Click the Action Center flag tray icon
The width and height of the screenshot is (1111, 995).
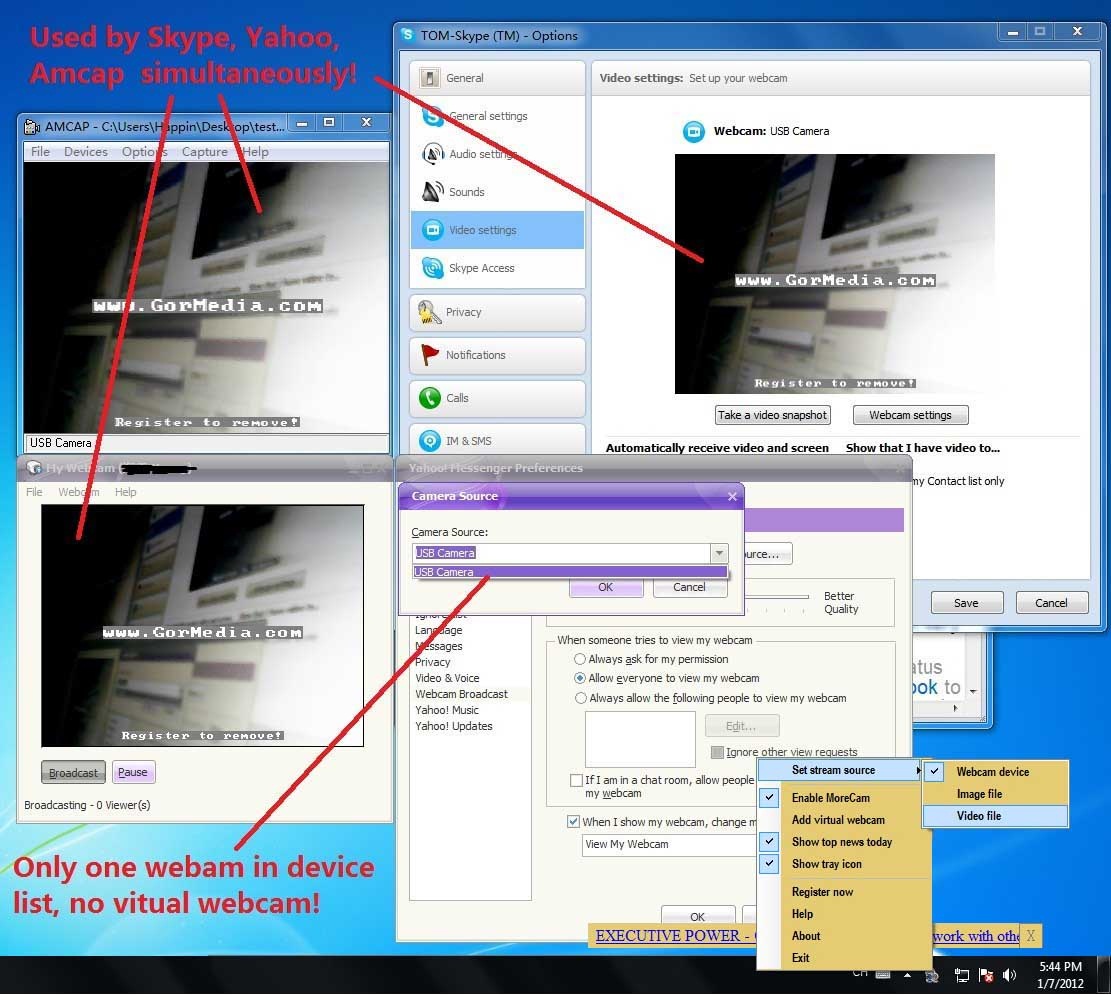[986, 975]
